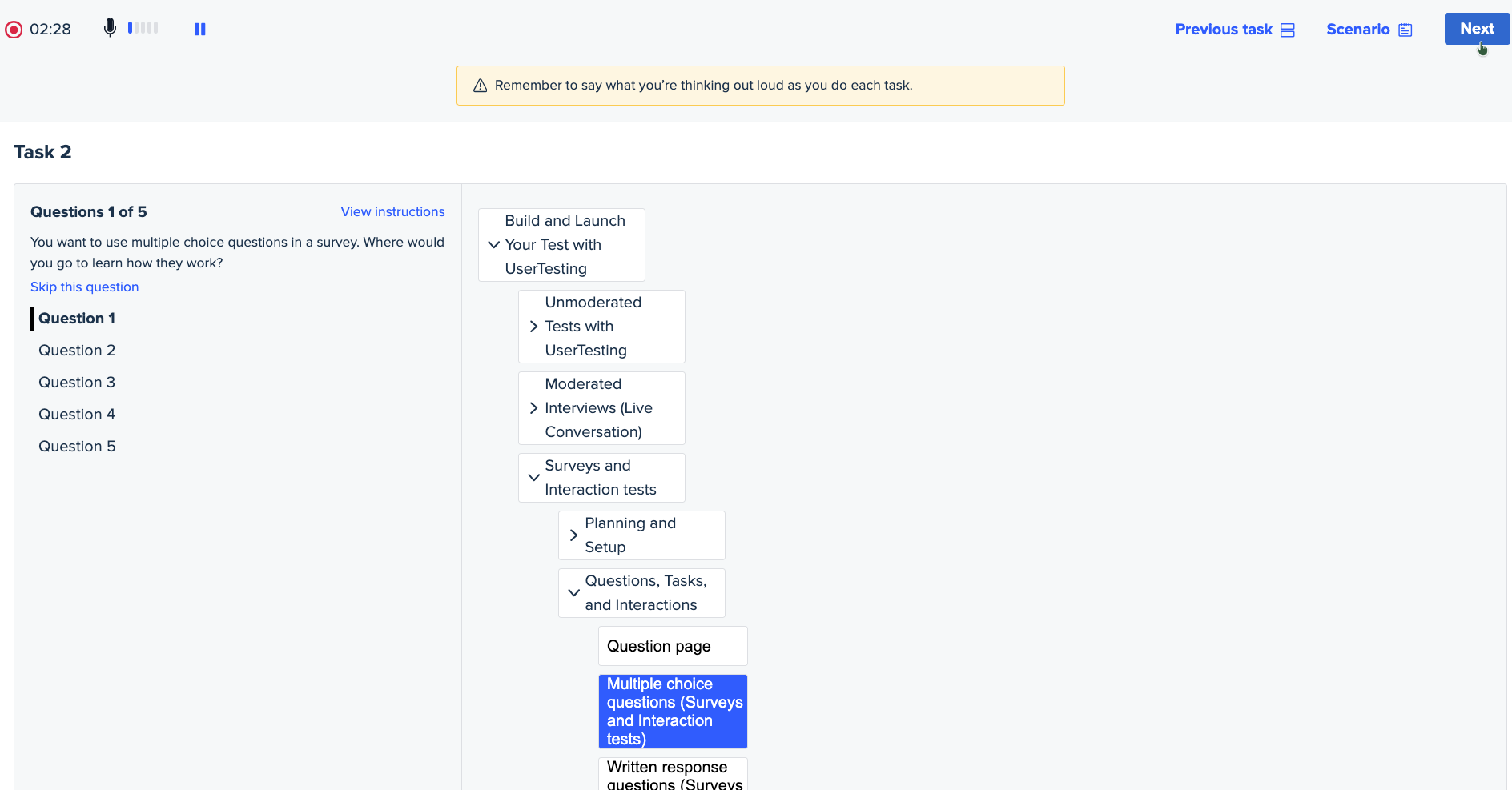Collapse Build and Launch Your Test node

(x=494, y=245)
